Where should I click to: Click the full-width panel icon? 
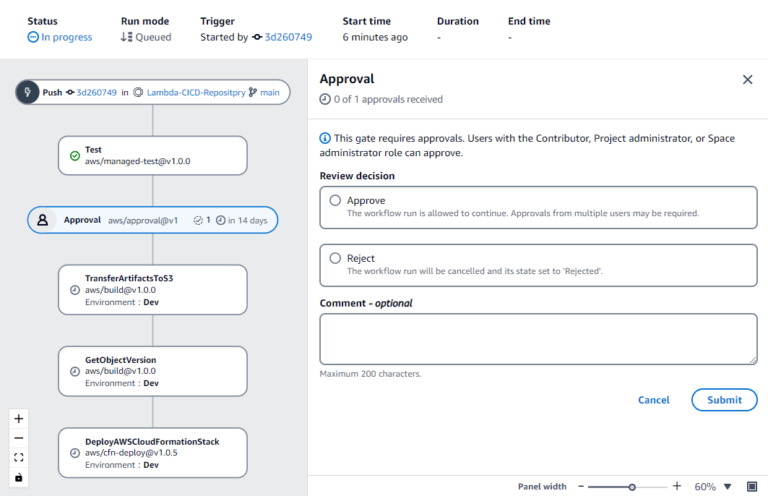click(x=752, y=486)
